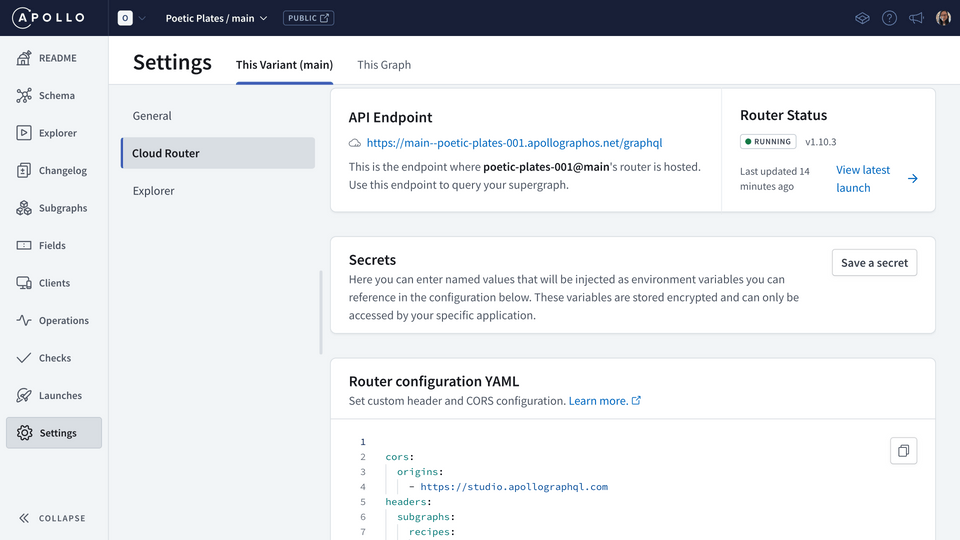Click the PUBLIC badge link

[x=309, y=18]
